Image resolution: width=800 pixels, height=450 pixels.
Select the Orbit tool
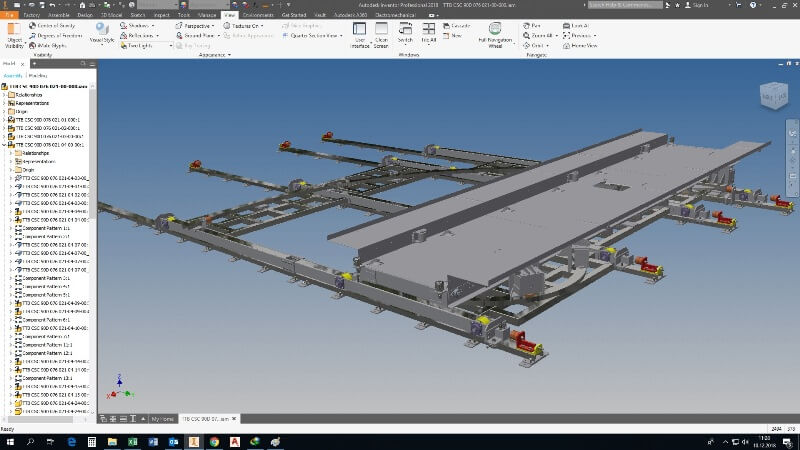coord(534,45)
